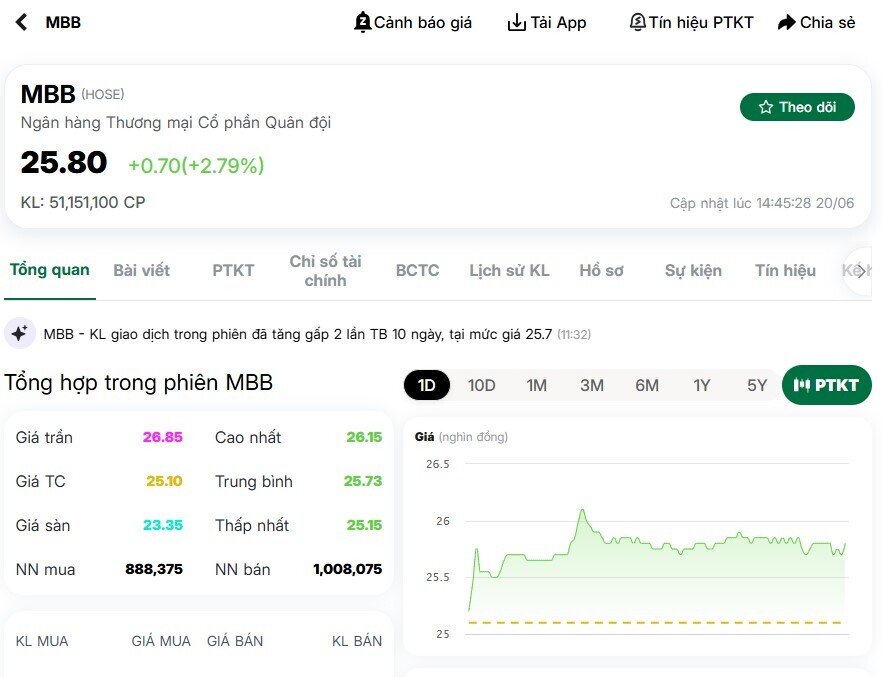Switch to the Tín hiệu tab
The width and height of the screenshot is (883, 677).
pyautogui.click(x=785, y=270)
